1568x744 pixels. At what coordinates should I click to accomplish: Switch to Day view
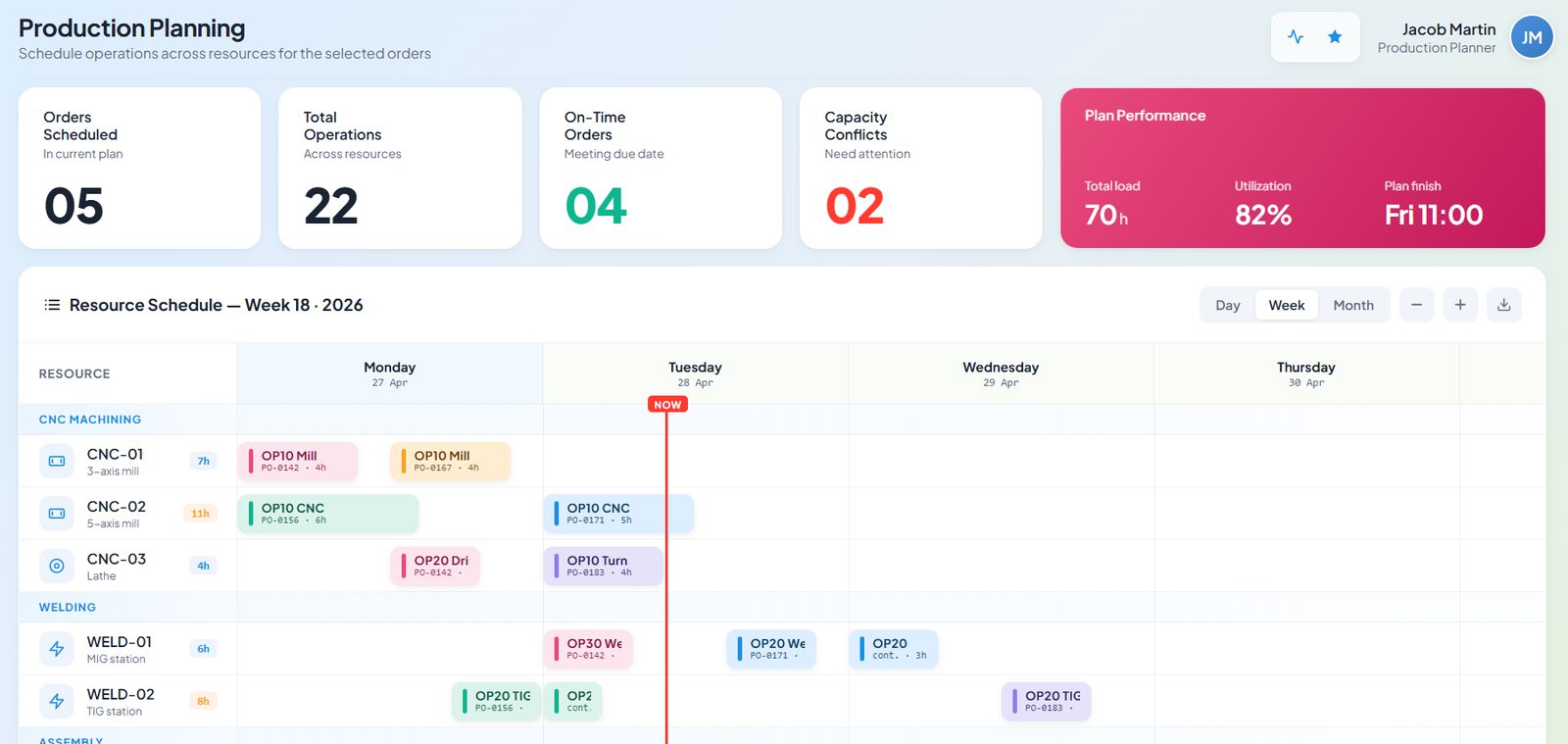[x=1228, y=305]
